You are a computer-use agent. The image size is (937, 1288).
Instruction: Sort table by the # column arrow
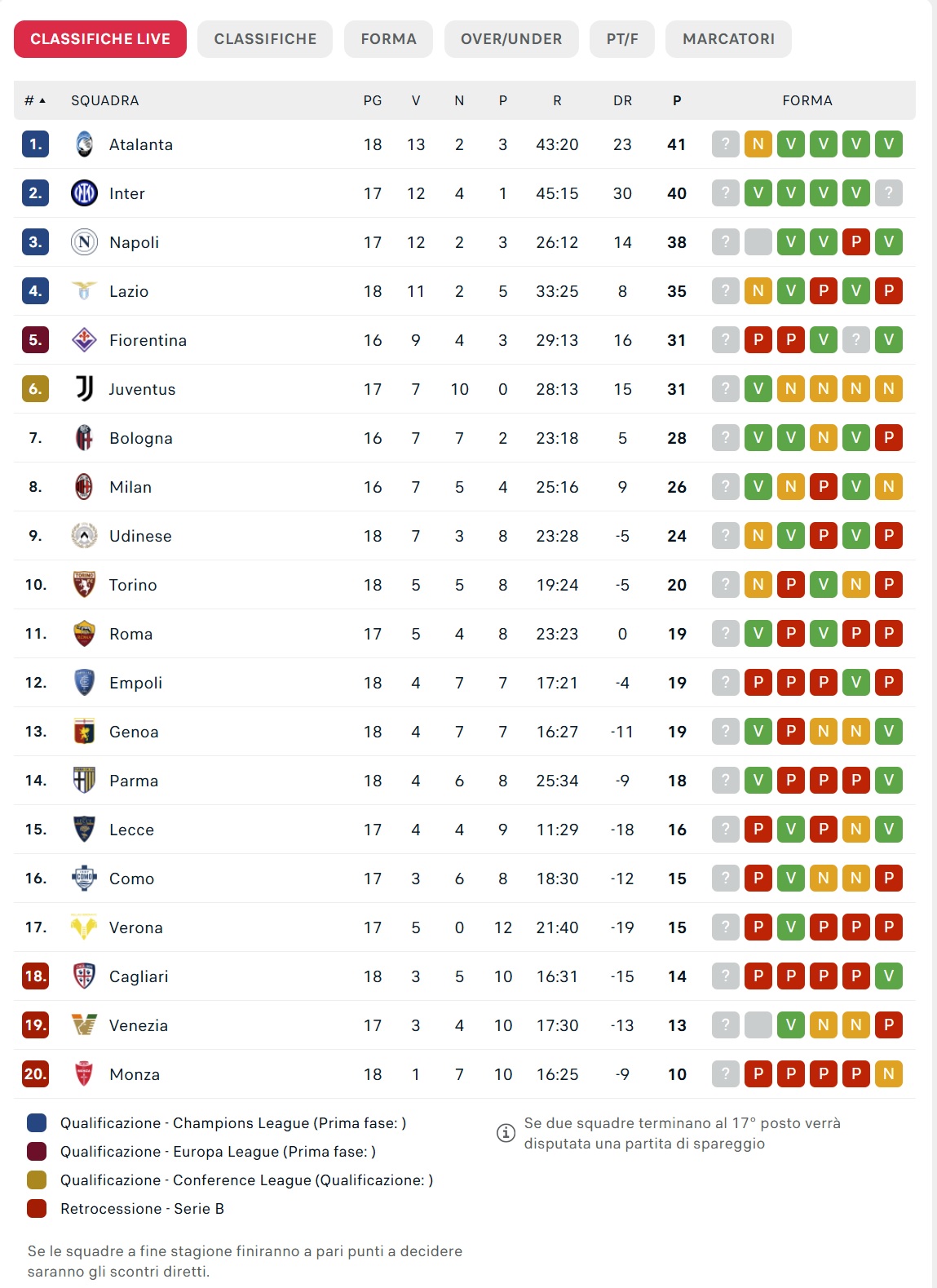[42, 100]
